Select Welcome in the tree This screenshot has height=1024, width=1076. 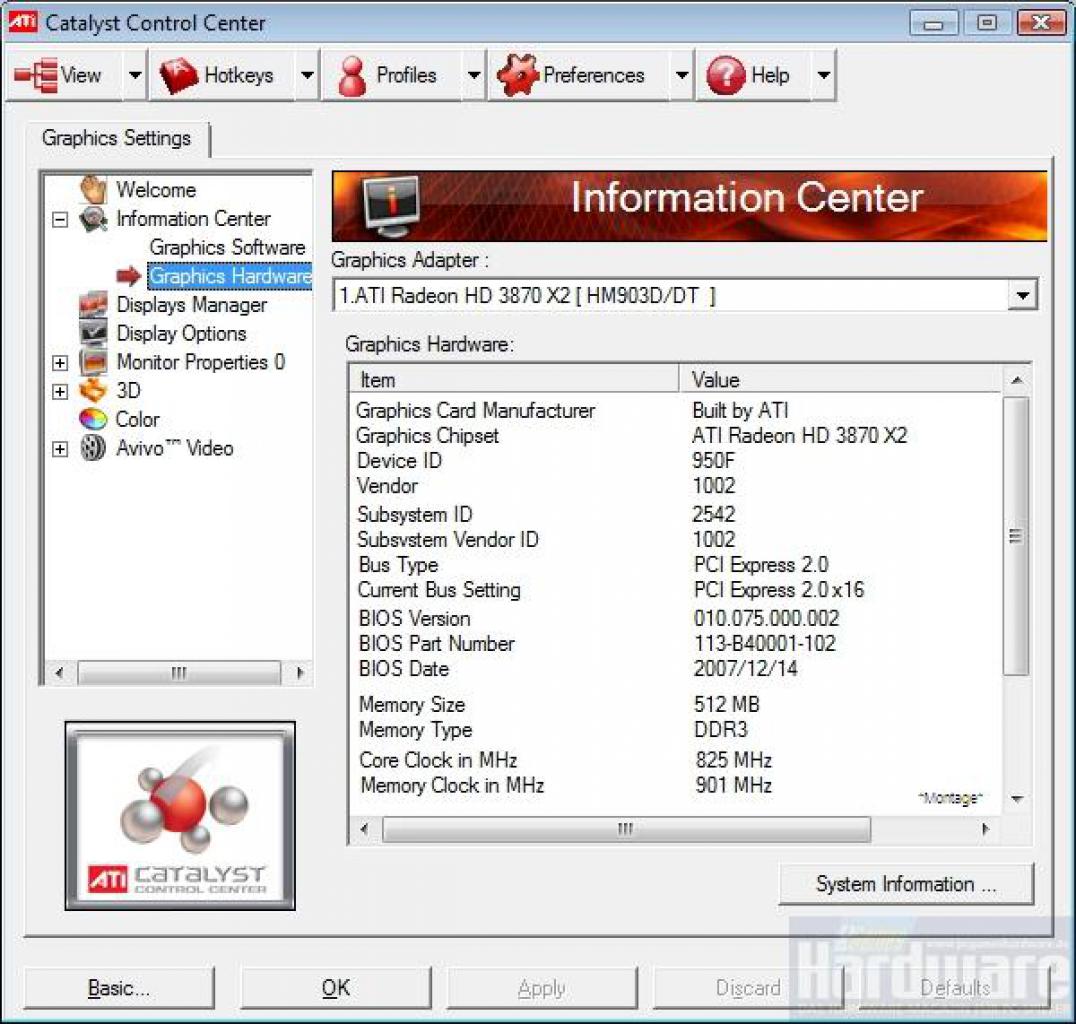[156, 189]
